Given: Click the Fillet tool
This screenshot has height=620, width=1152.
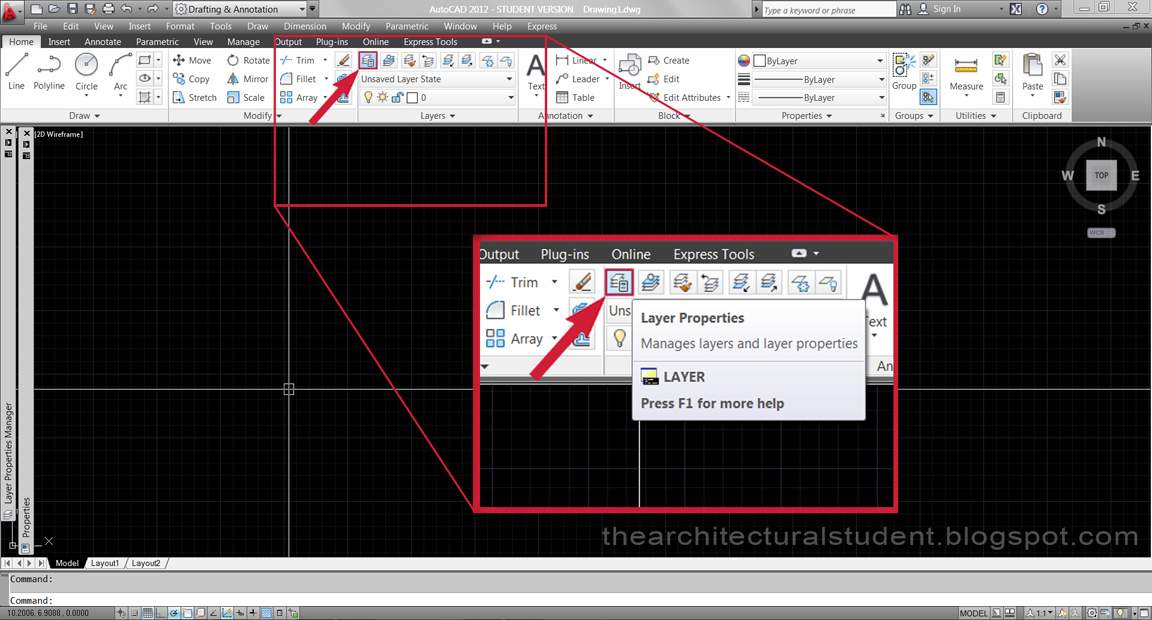Looking at the screenshot, I should tap(298, 79).
